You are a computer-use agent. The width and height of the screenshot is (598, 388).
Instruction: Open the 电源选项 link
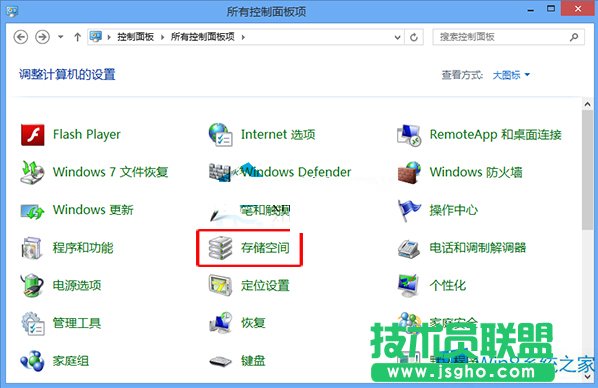(77, 285)
